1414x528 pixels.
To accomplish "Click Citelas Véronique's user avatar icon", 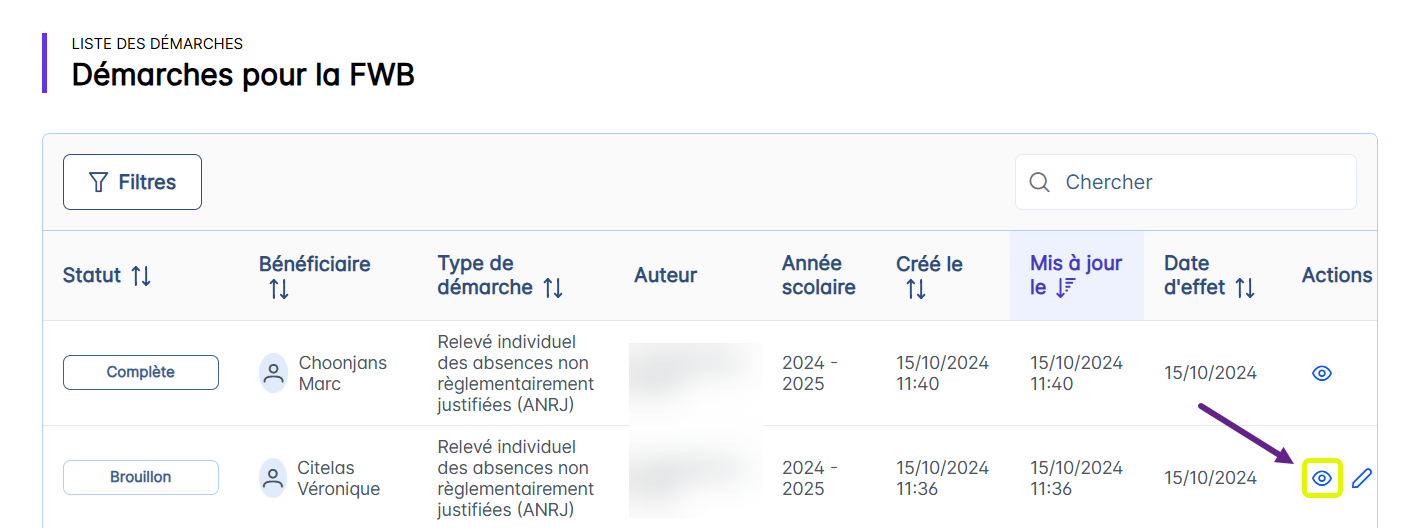I will (273, 478).
